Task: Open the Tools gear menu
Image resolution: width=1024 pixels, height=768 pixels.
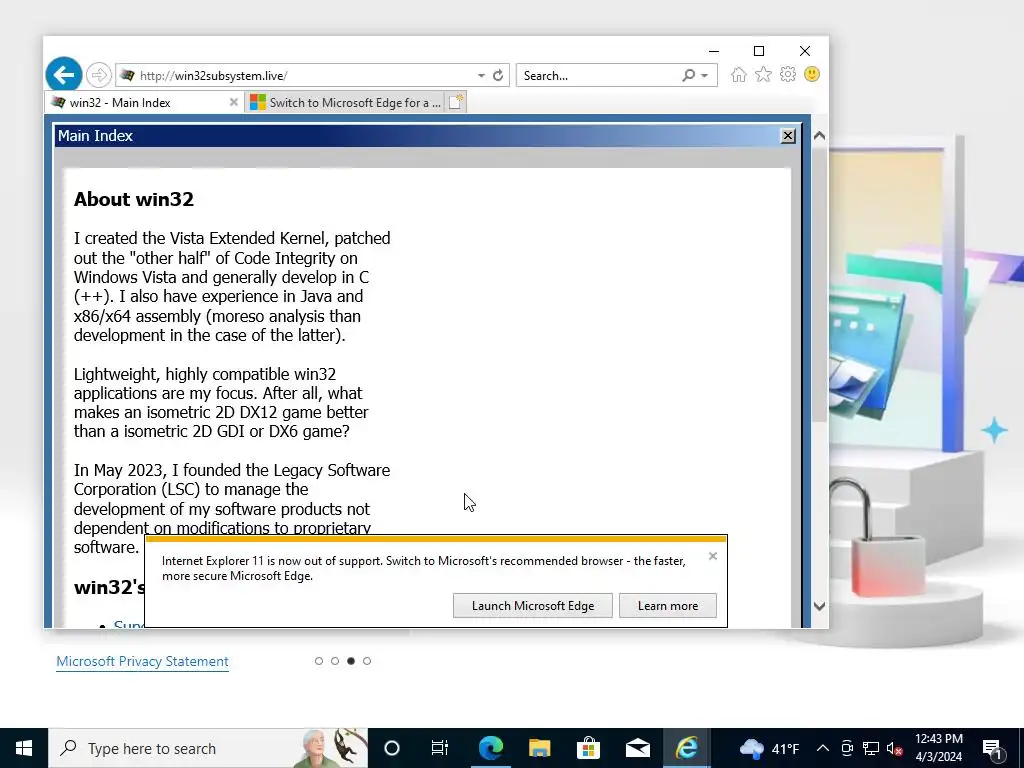Action: (788, 74)
